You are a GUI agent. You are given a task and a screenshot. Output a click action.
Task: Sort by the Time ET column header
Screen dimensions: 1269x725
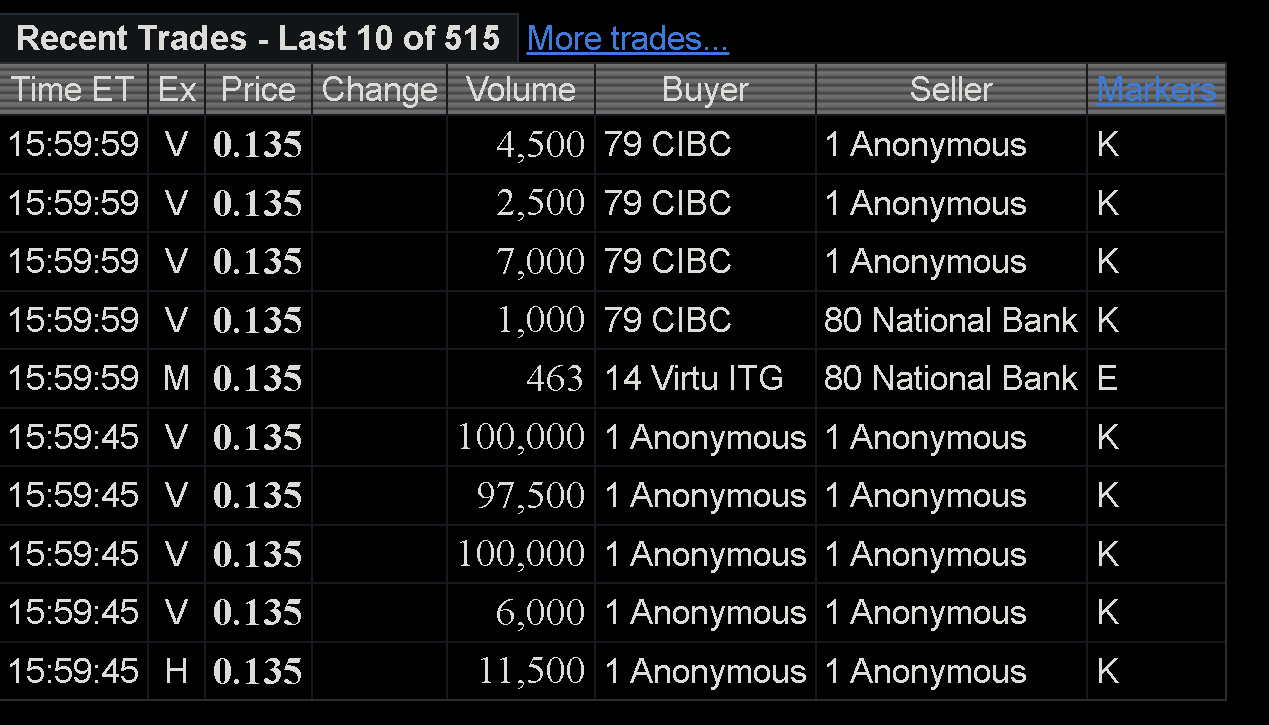73,90
